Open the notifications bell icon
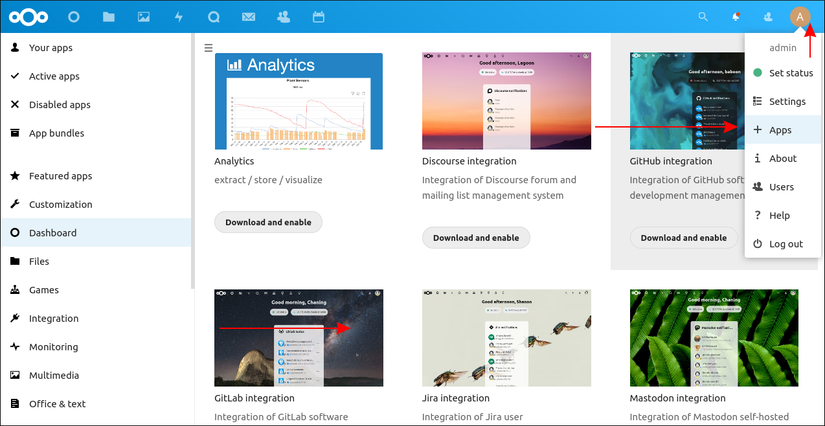 click(736, 17)
